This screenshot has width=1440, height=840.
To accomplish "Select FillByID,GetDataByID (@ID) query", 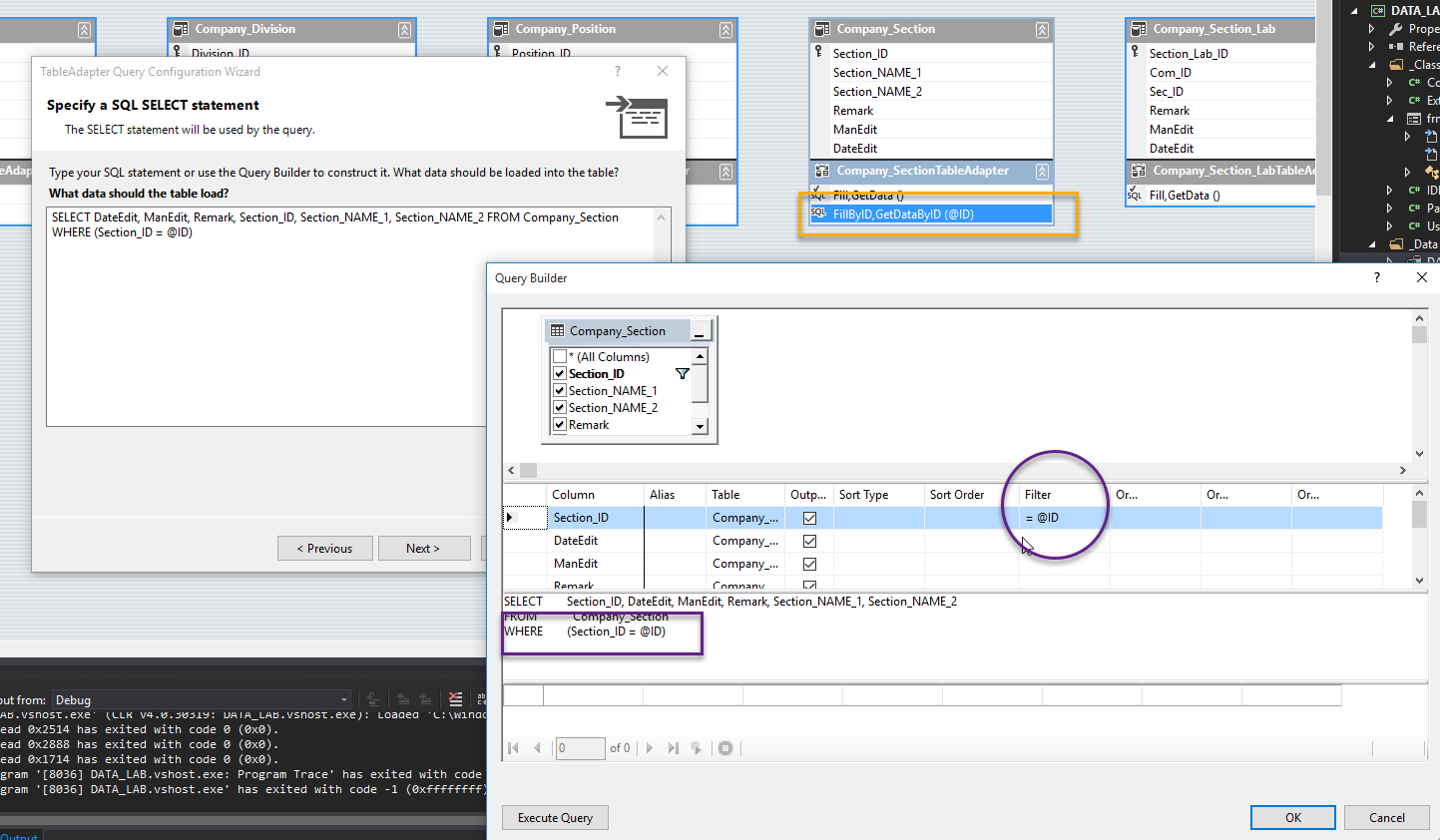I will pyautogui.click(x=902, y=214).
